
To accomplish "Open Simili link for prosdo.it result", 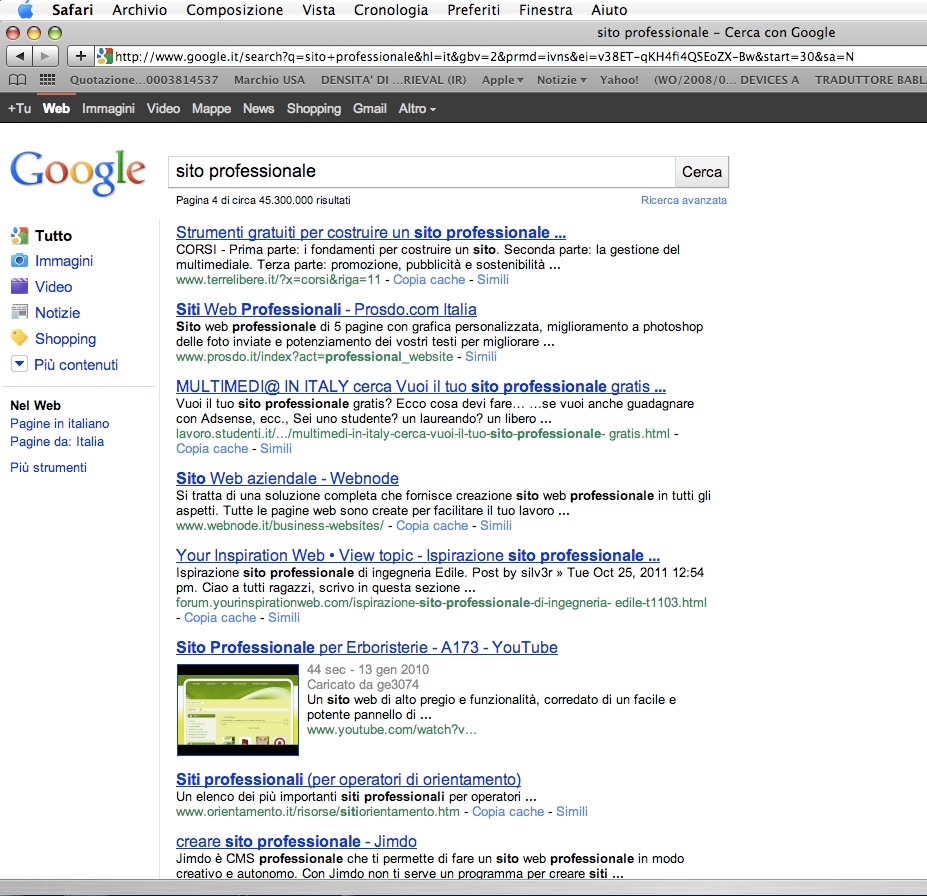I will (x=481, y=356).
